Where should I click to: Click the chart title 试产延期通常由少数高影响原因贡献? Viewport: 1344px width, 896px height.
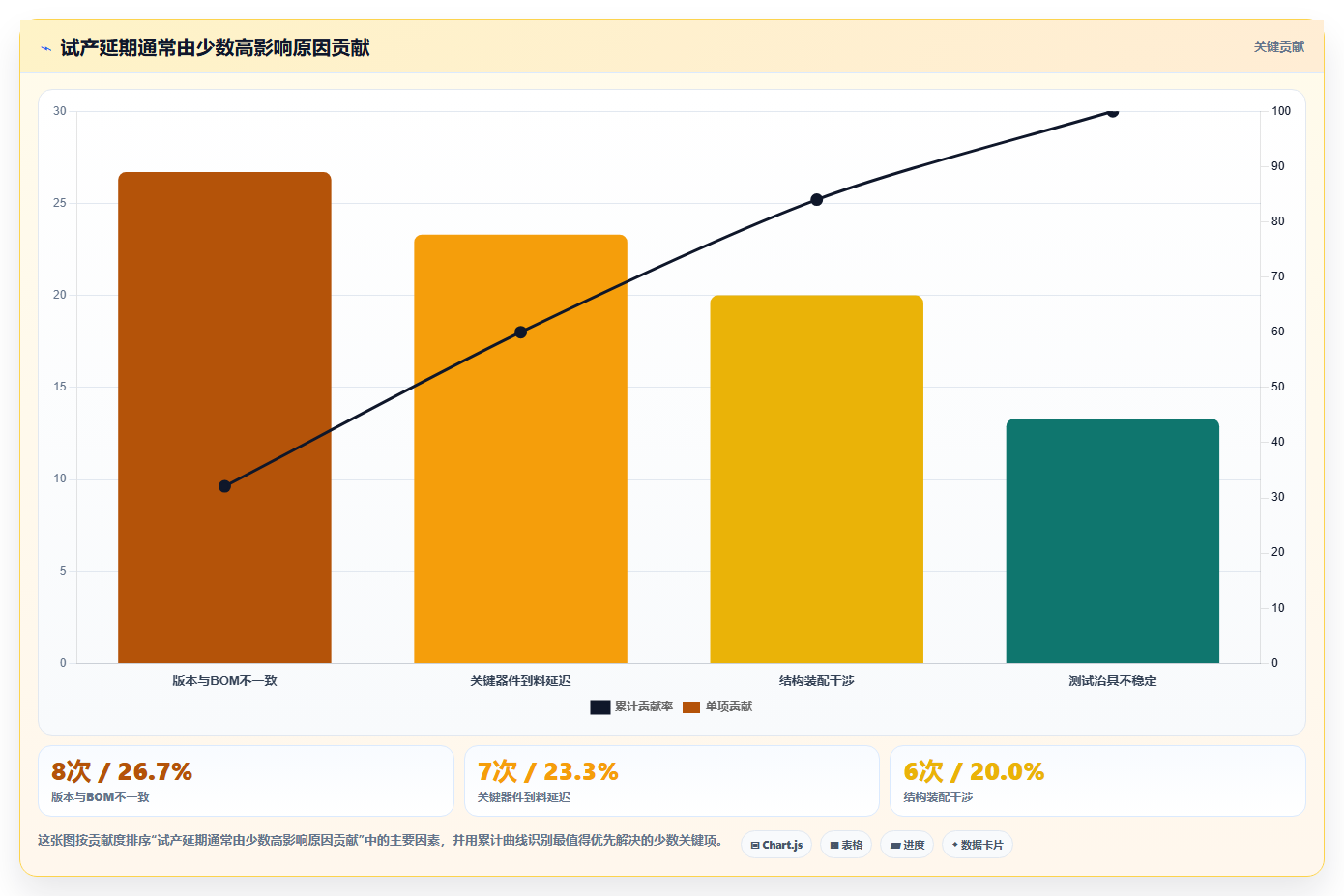215,48
